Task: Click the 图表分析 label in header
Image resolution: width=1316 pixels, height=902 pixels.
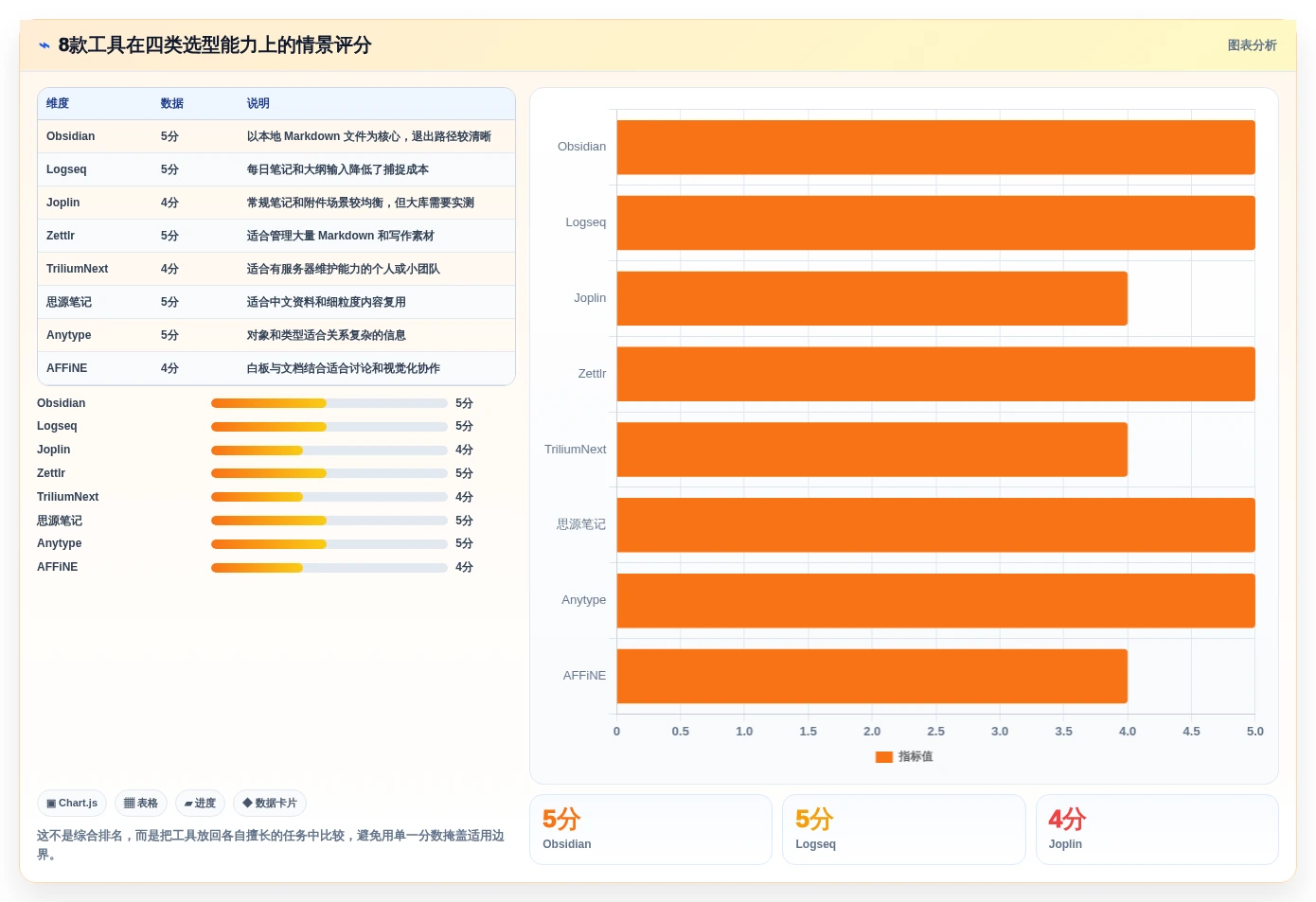Action: point(1252,45)
